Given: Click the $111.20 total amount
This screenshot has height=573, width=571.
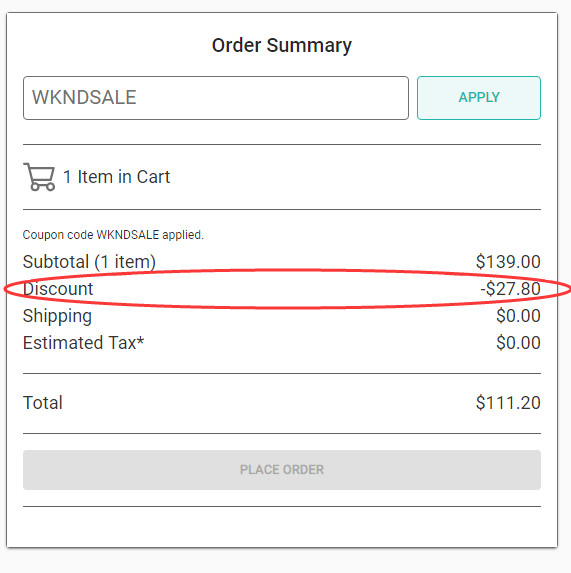Looking at the screenshot, I should click(508, 403).
